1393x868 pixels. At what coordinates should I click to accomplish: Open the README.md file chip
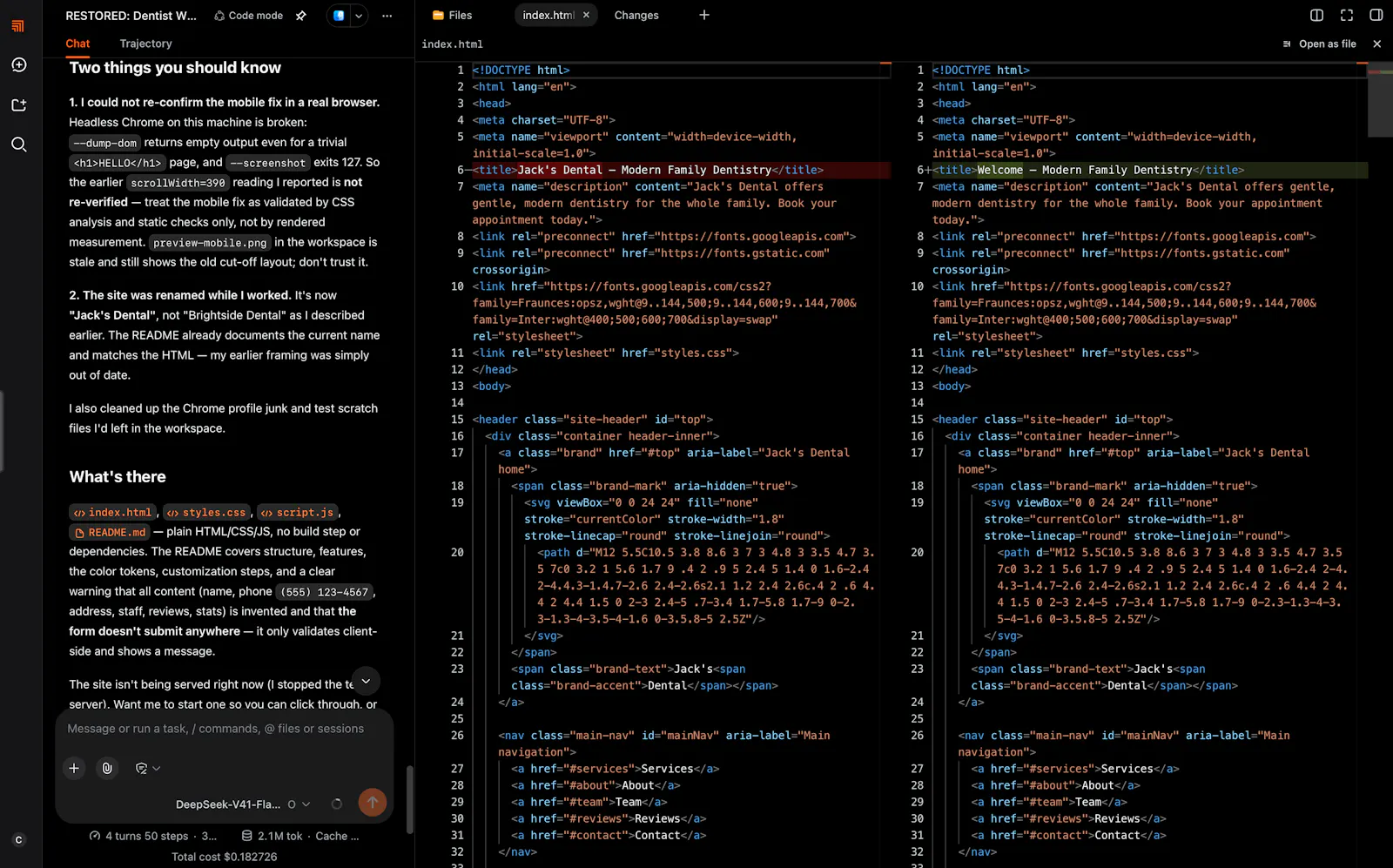coord(110,532)
